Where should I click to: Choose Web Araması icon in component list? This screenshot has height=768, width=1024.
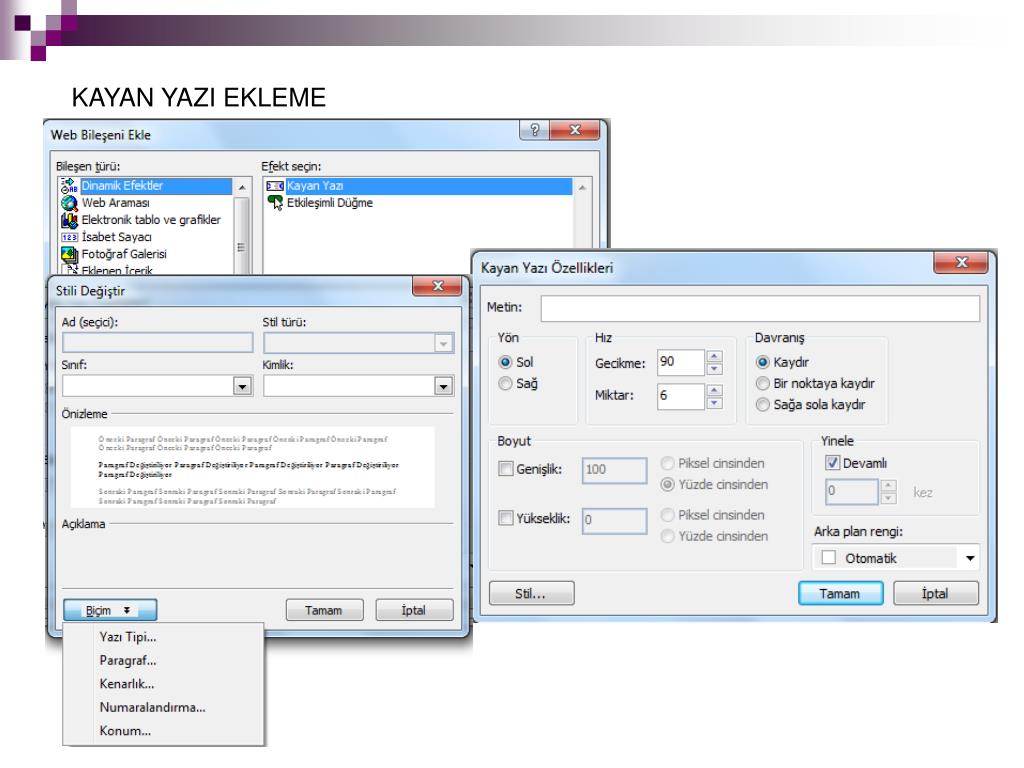[x=69, y=203]
